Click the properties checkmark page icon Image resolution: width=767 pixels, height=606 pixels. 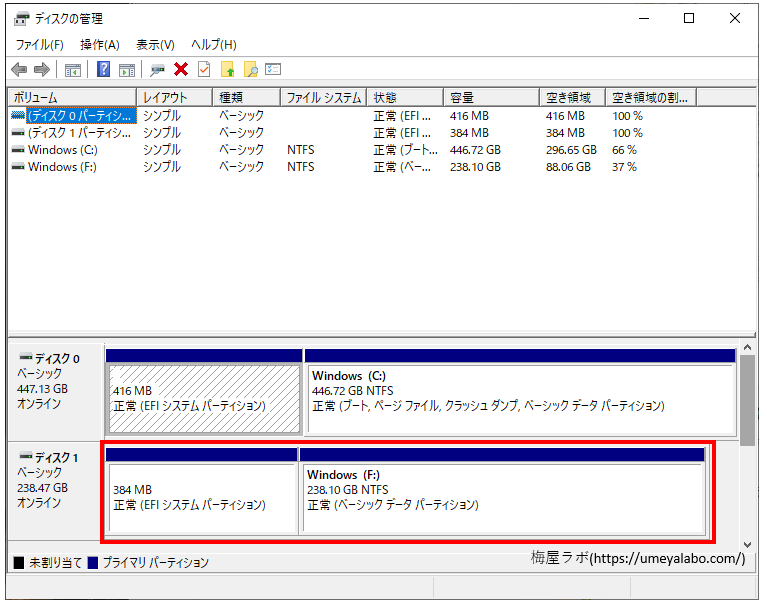point(204,69)
